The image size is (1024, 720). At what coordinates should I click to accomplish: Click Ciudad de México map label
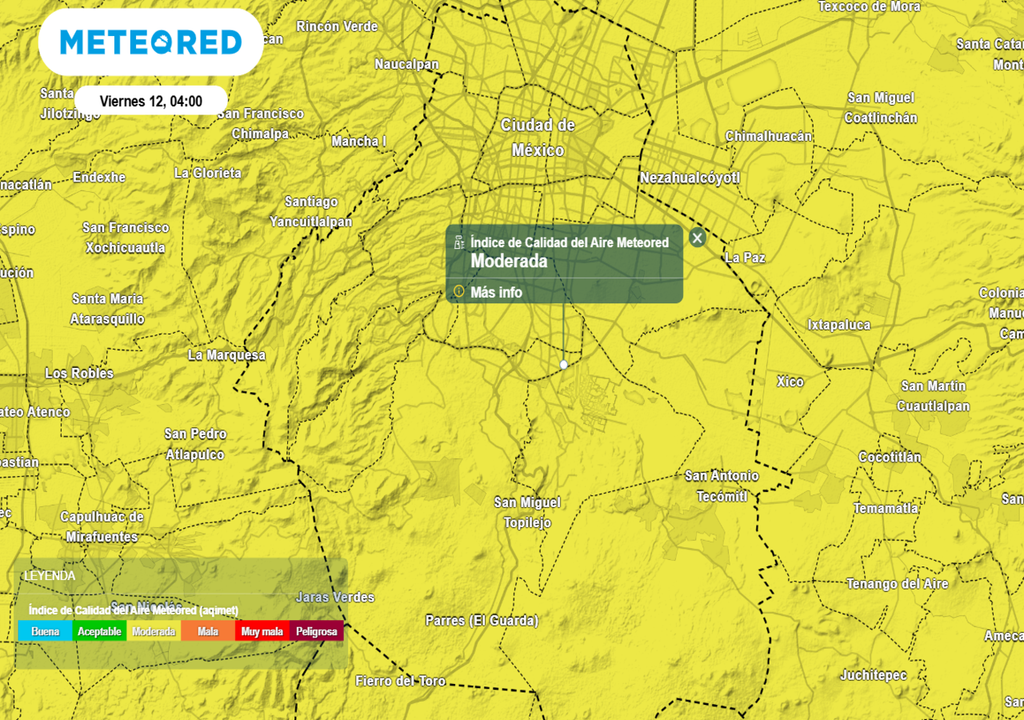click(538, 138)
